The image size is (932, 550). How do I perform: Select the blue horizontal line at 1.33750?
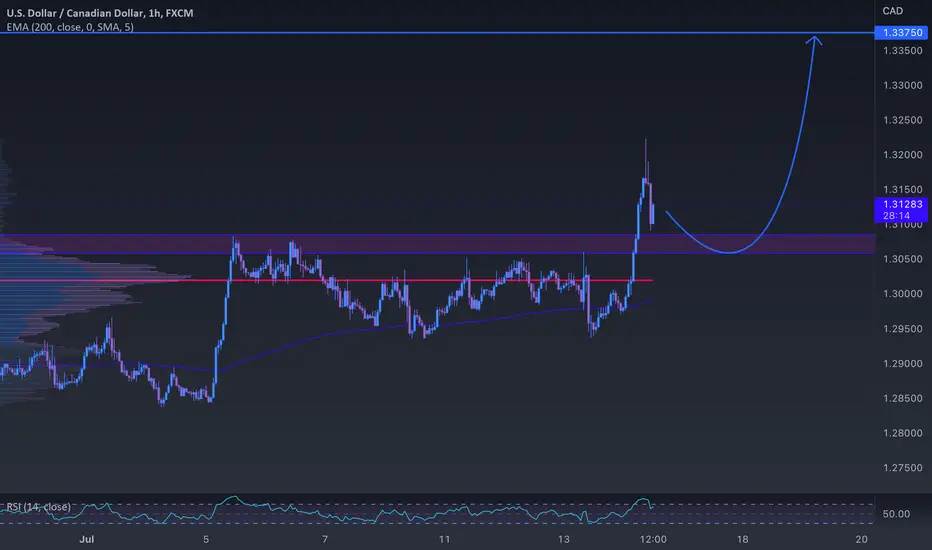pyautogui.click(x=437, y=33)
